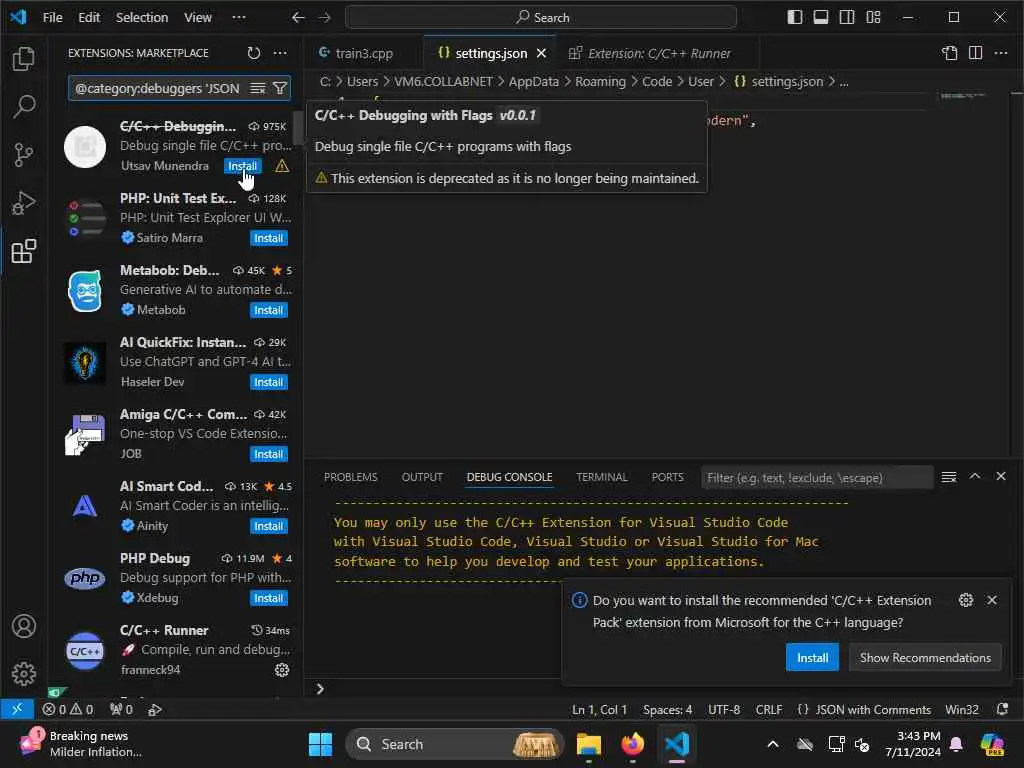The height and width of the screenshot is (768, 1024).
Task: Switch to the PROBLEMS panel tab
Action: pyautogui.click(x=351, y=477)
